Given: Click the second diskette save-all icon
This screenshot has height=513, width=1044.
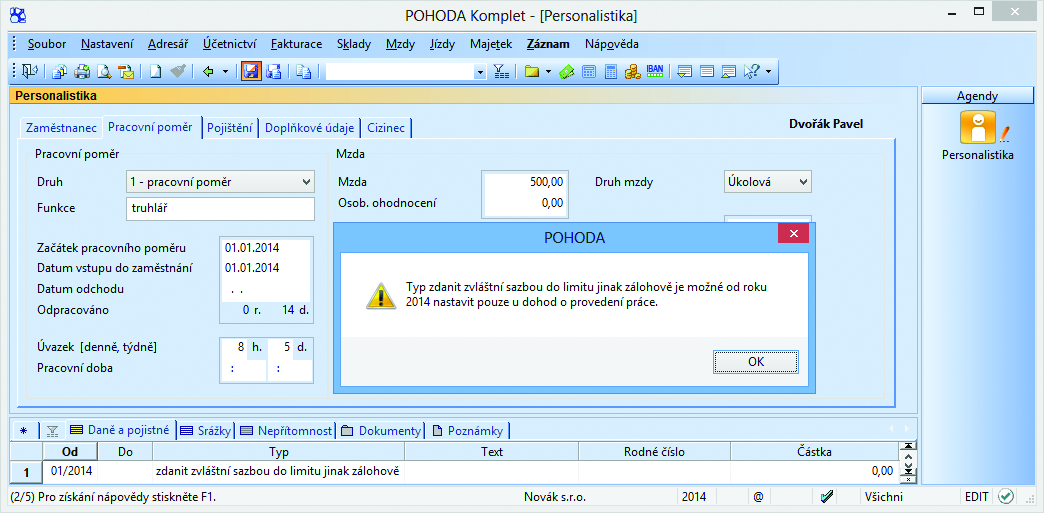Looking at the screenshot, I should tap(274, 71).
